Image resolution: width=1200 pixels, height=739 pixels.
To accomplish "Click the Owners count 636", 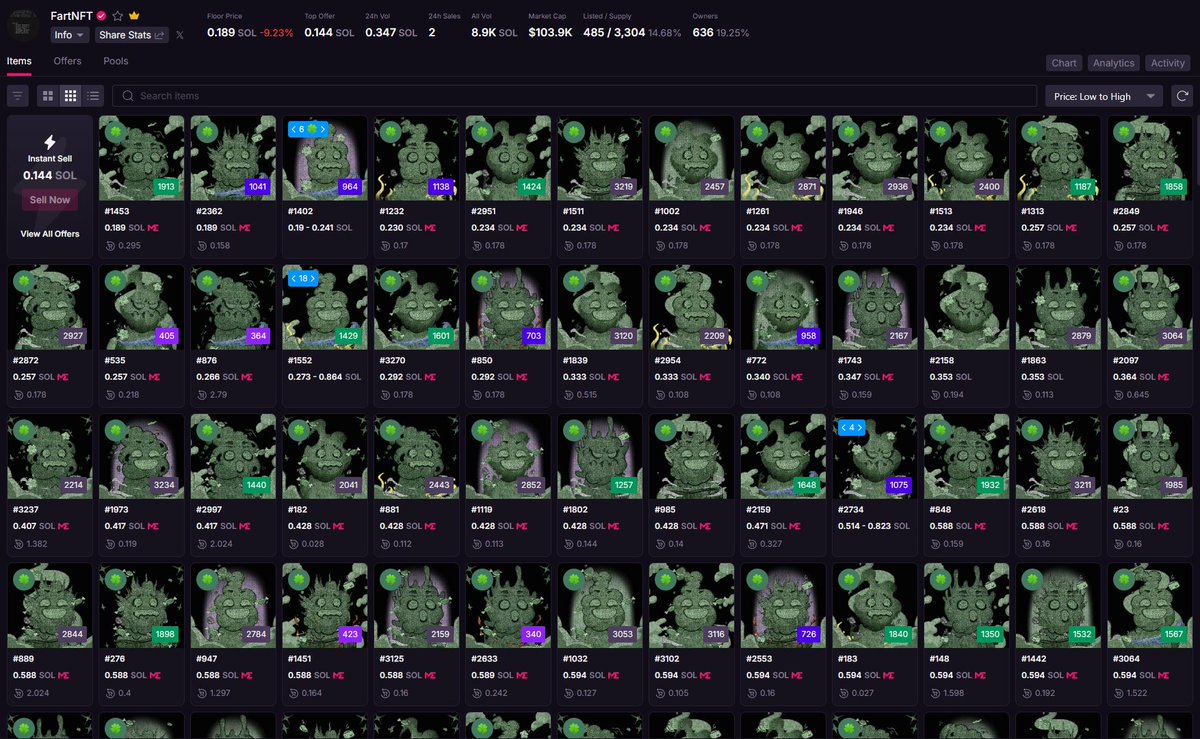I will [703, 33].
